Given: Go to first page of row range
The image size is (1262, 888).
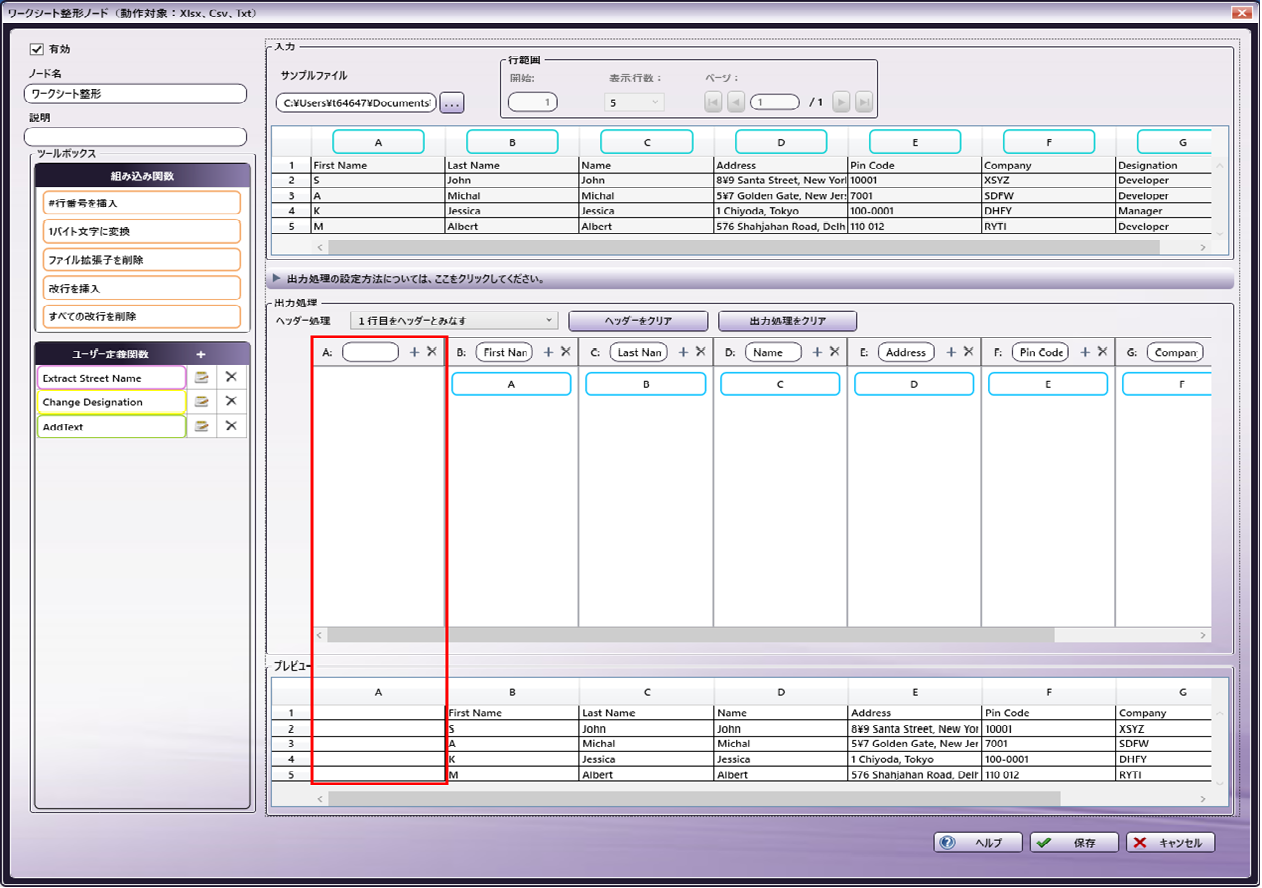Looking at the screenshot, I should tap(713, 102).
